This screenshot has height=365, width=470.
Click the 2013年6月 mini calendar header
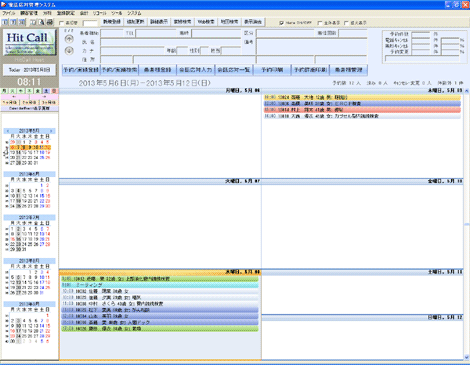29,174
